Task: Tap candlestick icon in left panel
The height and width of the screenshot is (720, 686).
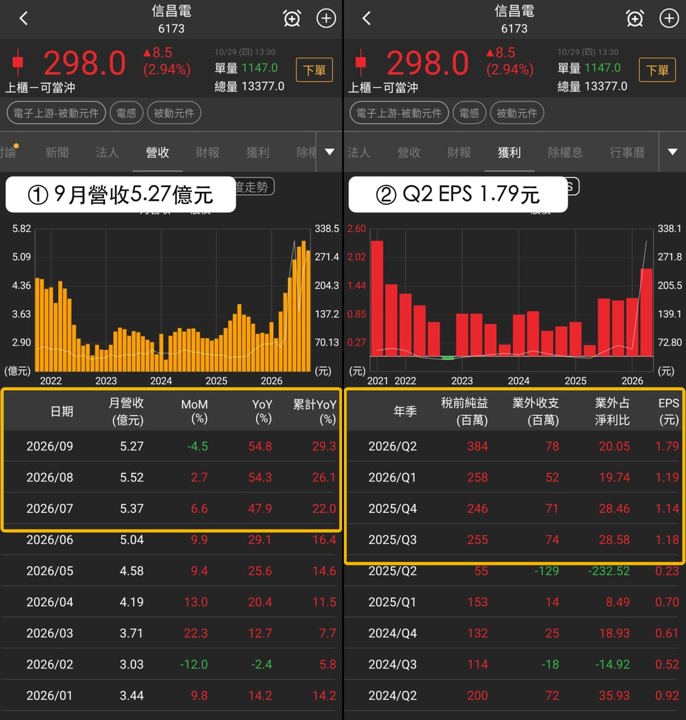Action: (18, 62)
